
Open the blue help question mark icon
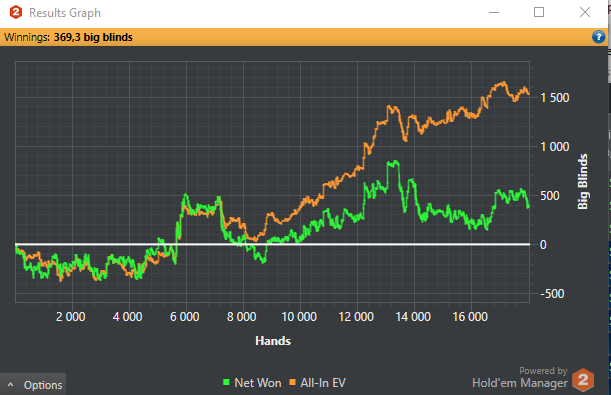tap(599, 37)
